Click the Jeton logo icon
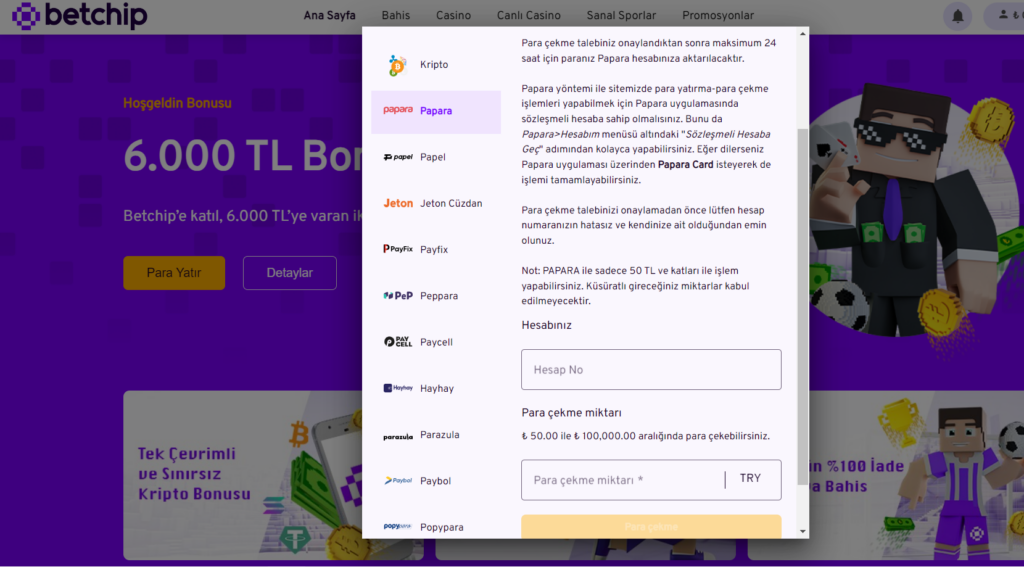The width and height of the screenshot is (1024, 567). (x=398, y=203)
